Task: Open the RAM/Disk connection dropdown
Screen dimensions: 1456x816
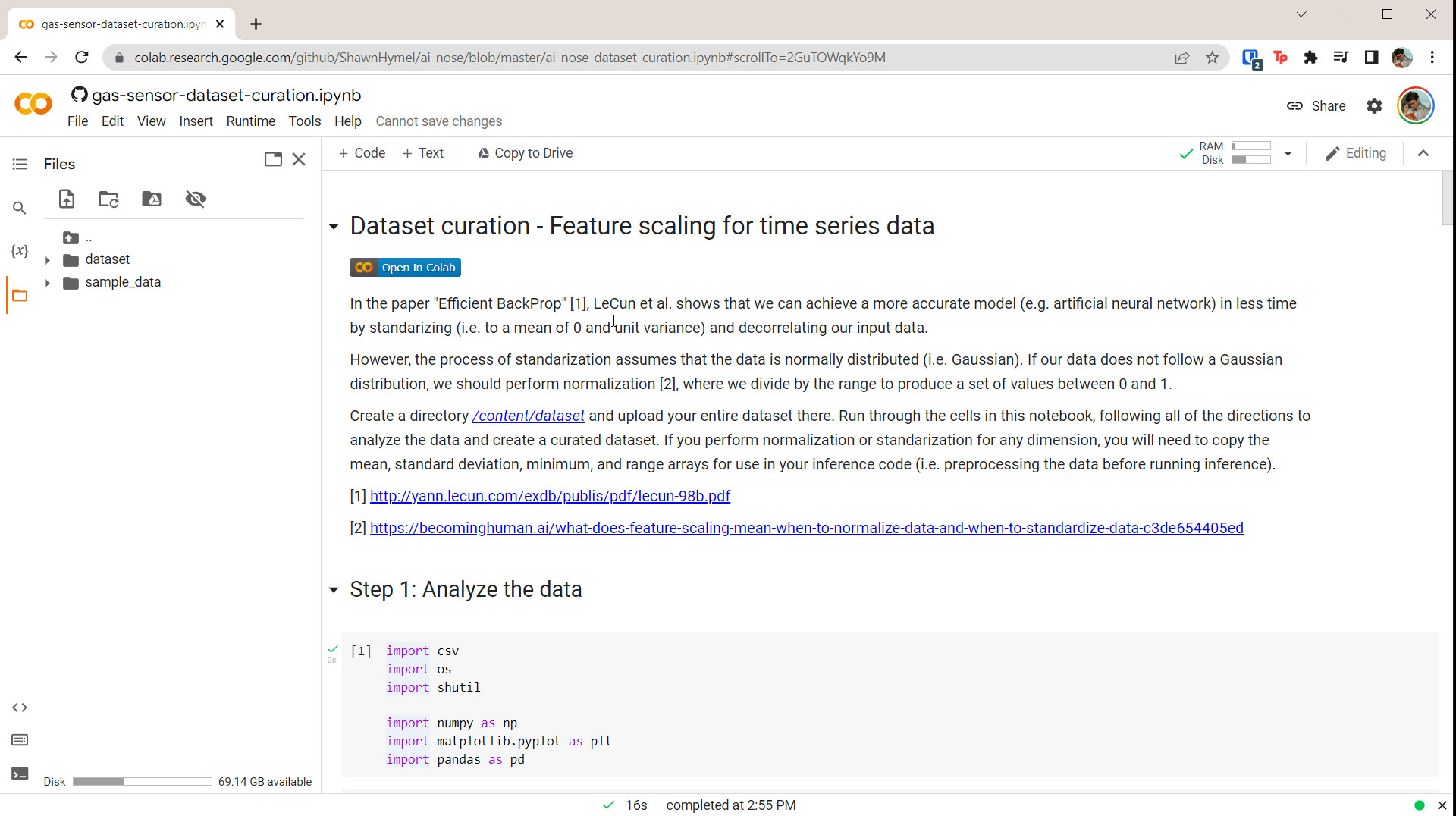Action: pos(1288,153)
